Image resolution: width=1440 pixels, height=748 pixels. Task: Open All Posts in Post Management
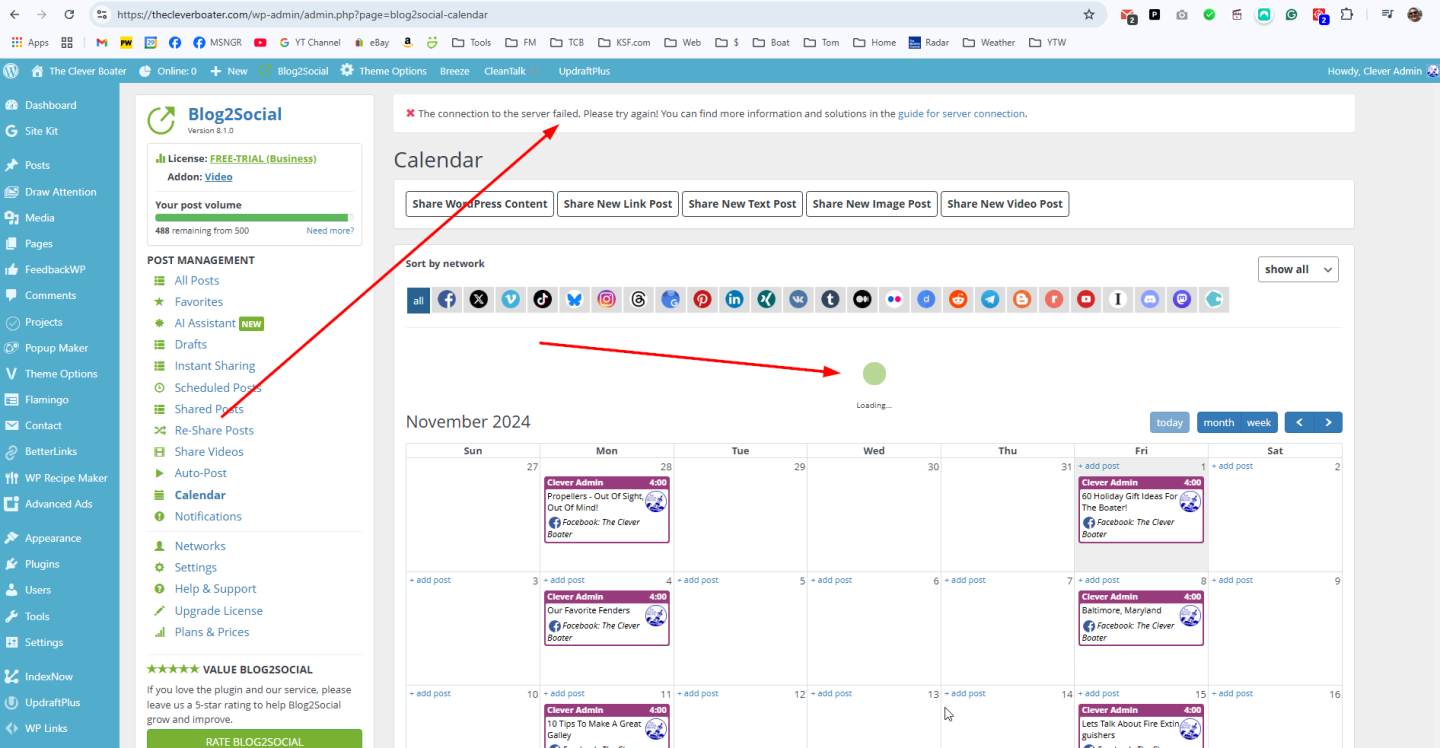pyautogui.click(x=197, y=281)
